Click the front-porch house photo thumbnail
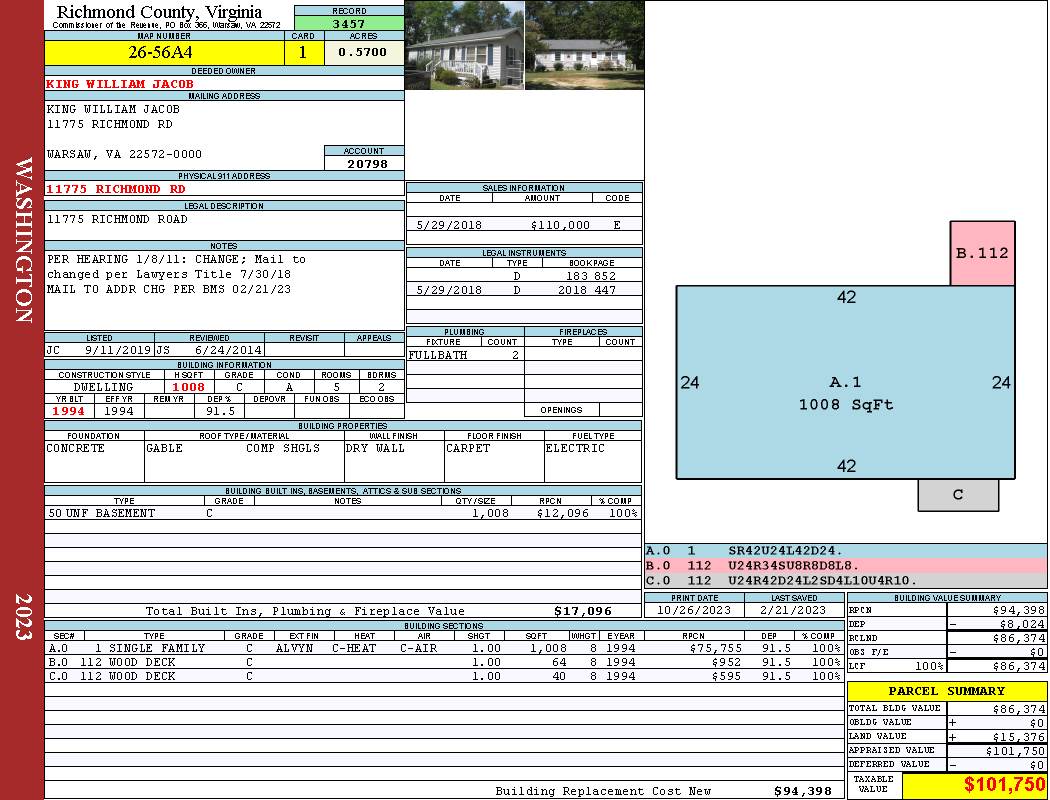This screenshot has width=1050, height=800. pos(464,45)
